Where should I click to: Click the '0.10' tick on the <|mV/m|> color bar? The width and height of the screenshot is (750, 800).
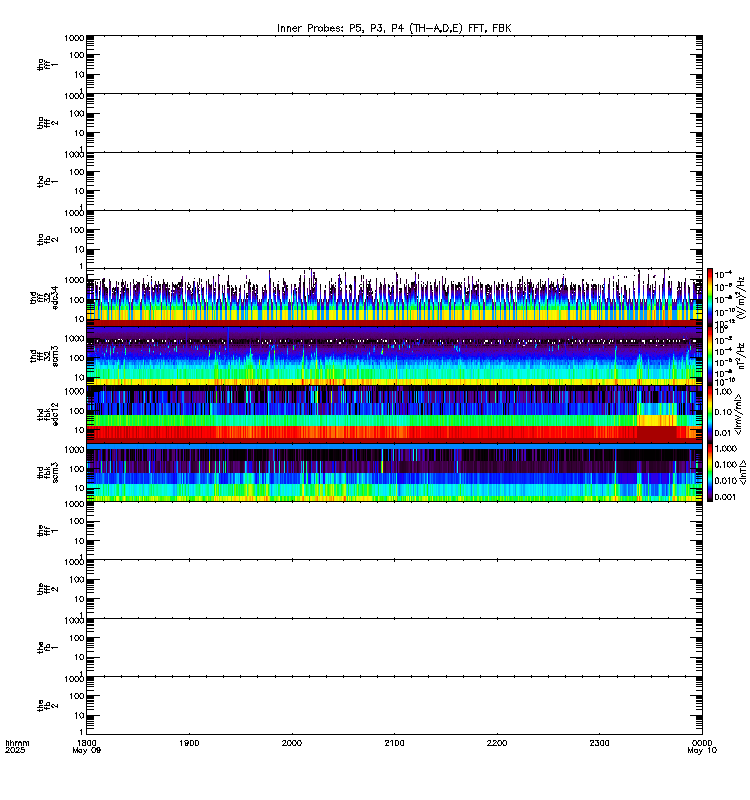(x=723, y=412)
